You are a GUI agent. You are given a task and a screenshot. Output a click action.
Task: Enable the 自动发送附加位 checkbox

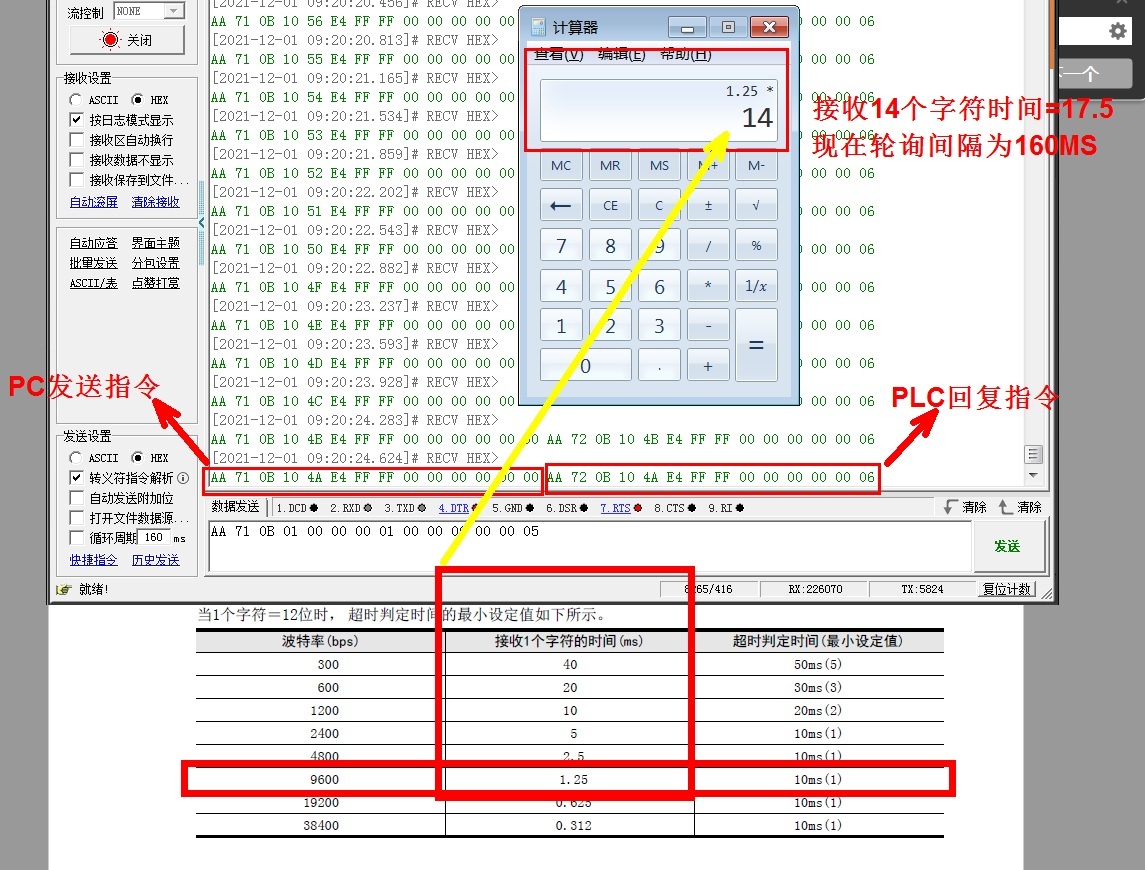(77, 498)
